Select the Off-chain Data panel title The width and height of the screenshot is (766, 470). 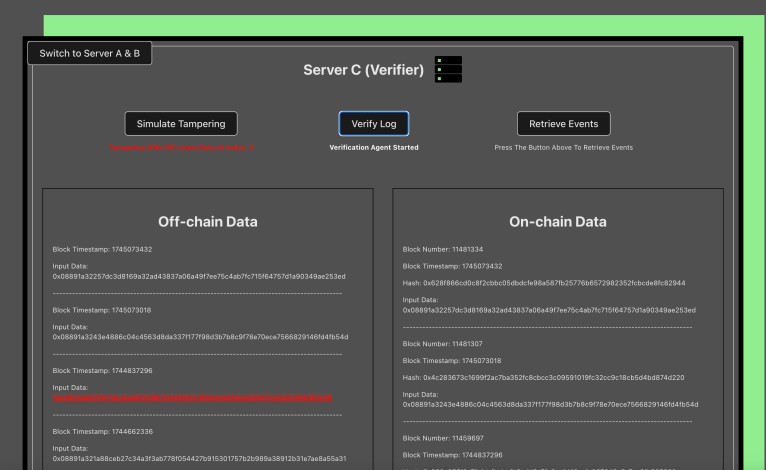pos(208,221)
